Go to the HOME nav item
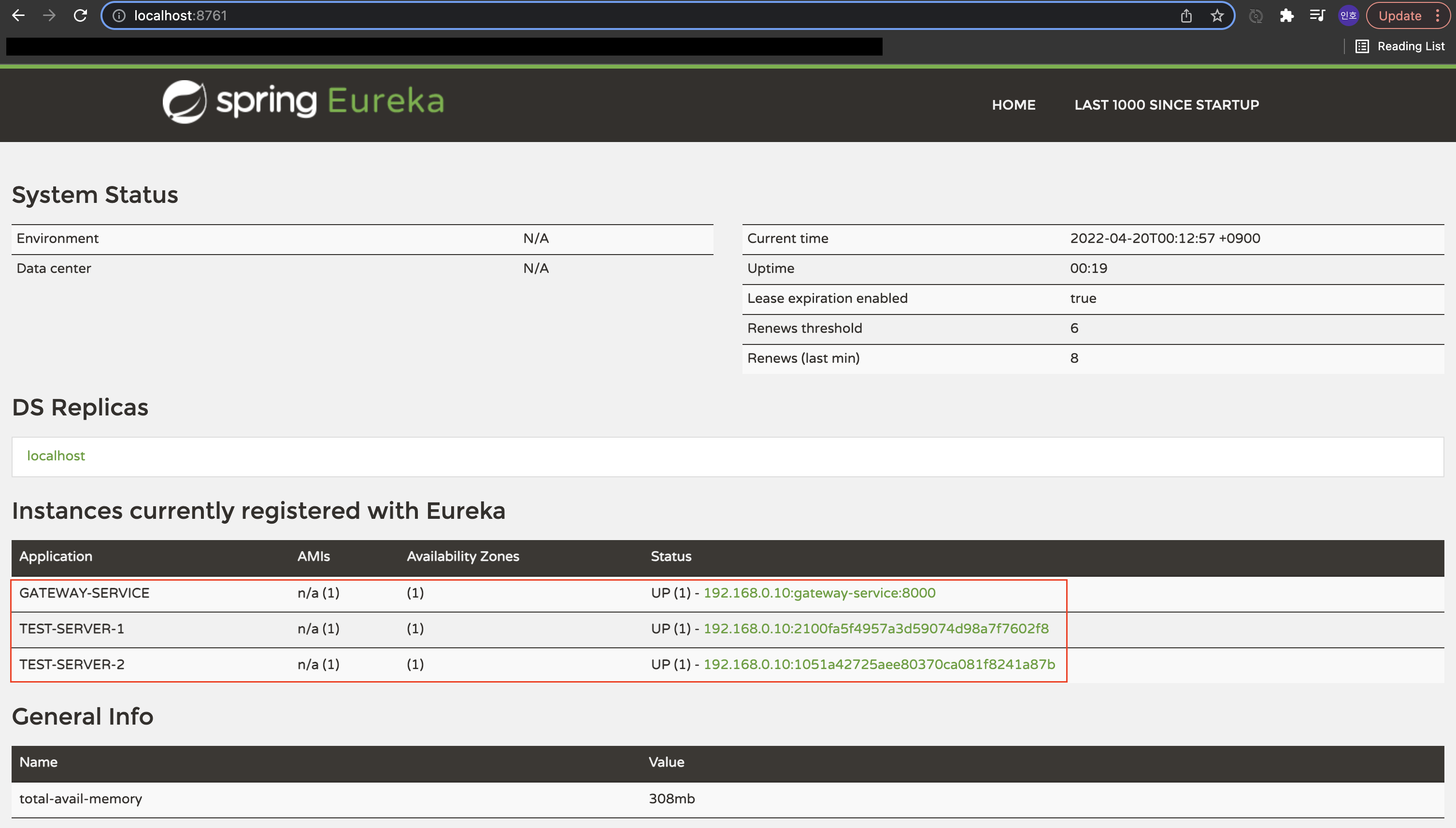This screenshot has width=1456, height=828. click(x=1013, y=105)
